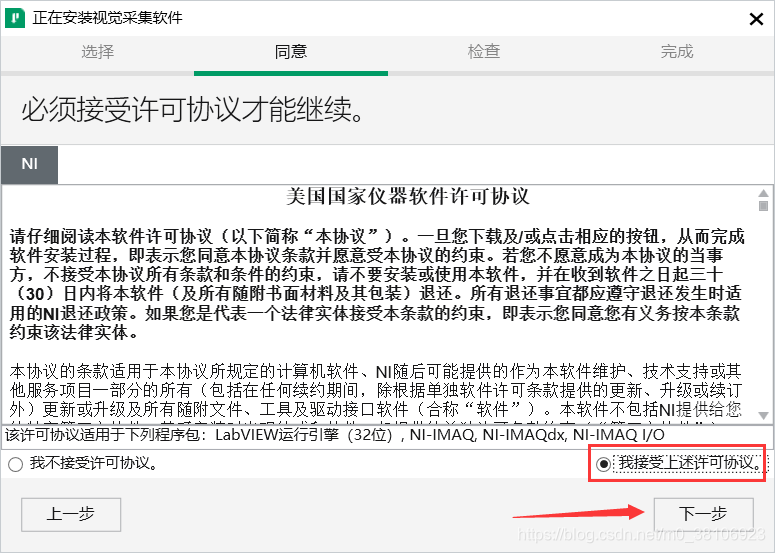Viewport: 775px width, 553px height.
Task: Click the LabVIEW运行引擎 package list text
Action: 335,435
